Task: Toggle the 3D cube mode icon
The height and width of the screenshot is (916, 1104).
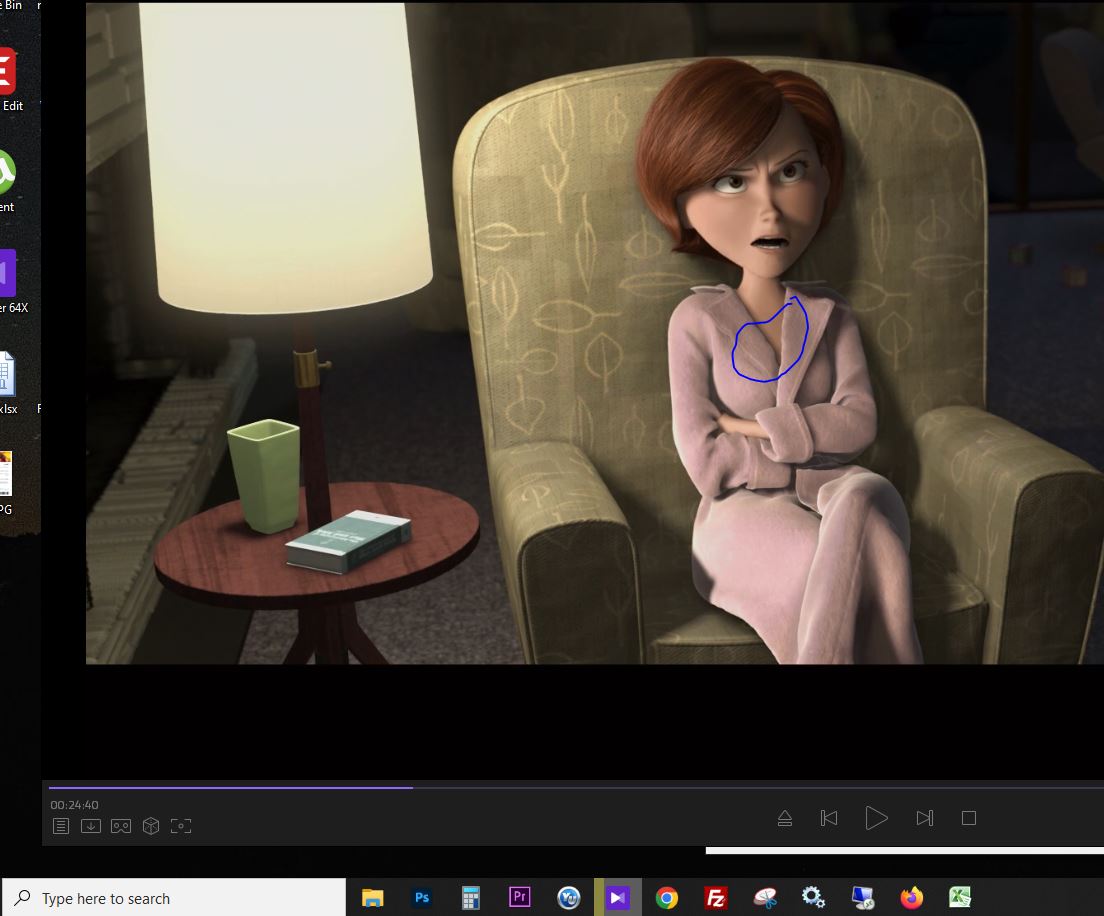Action: pyautogui.click(x=151, y=826)
